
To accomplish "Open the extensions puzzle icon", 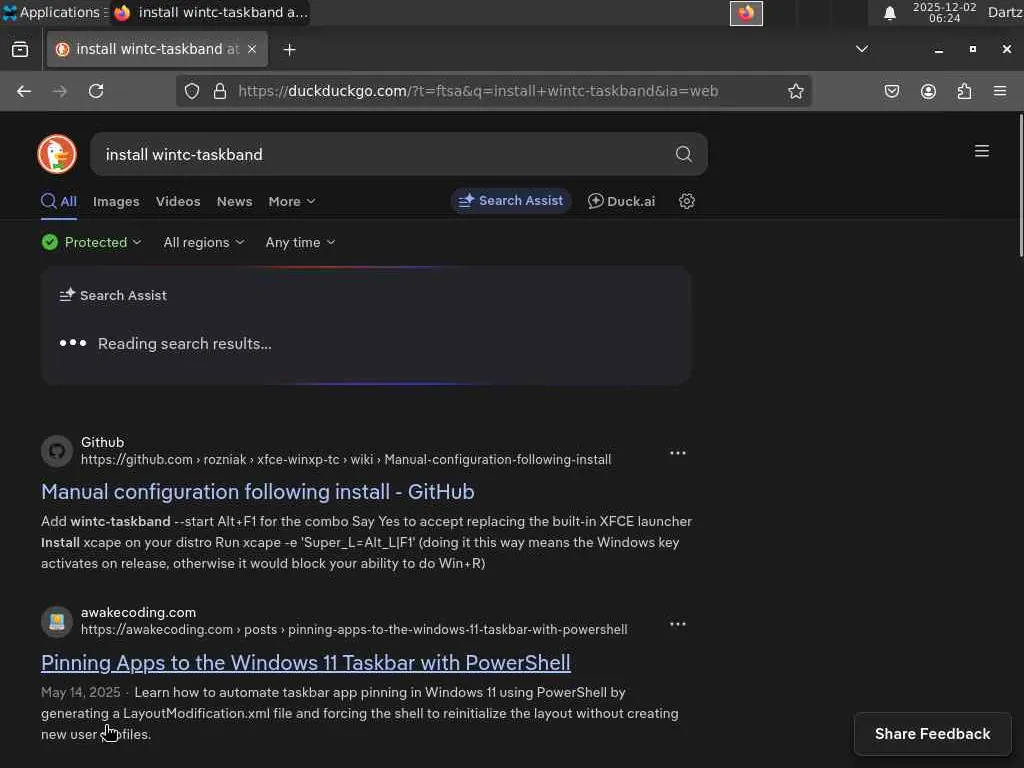I will coord(964,91).
